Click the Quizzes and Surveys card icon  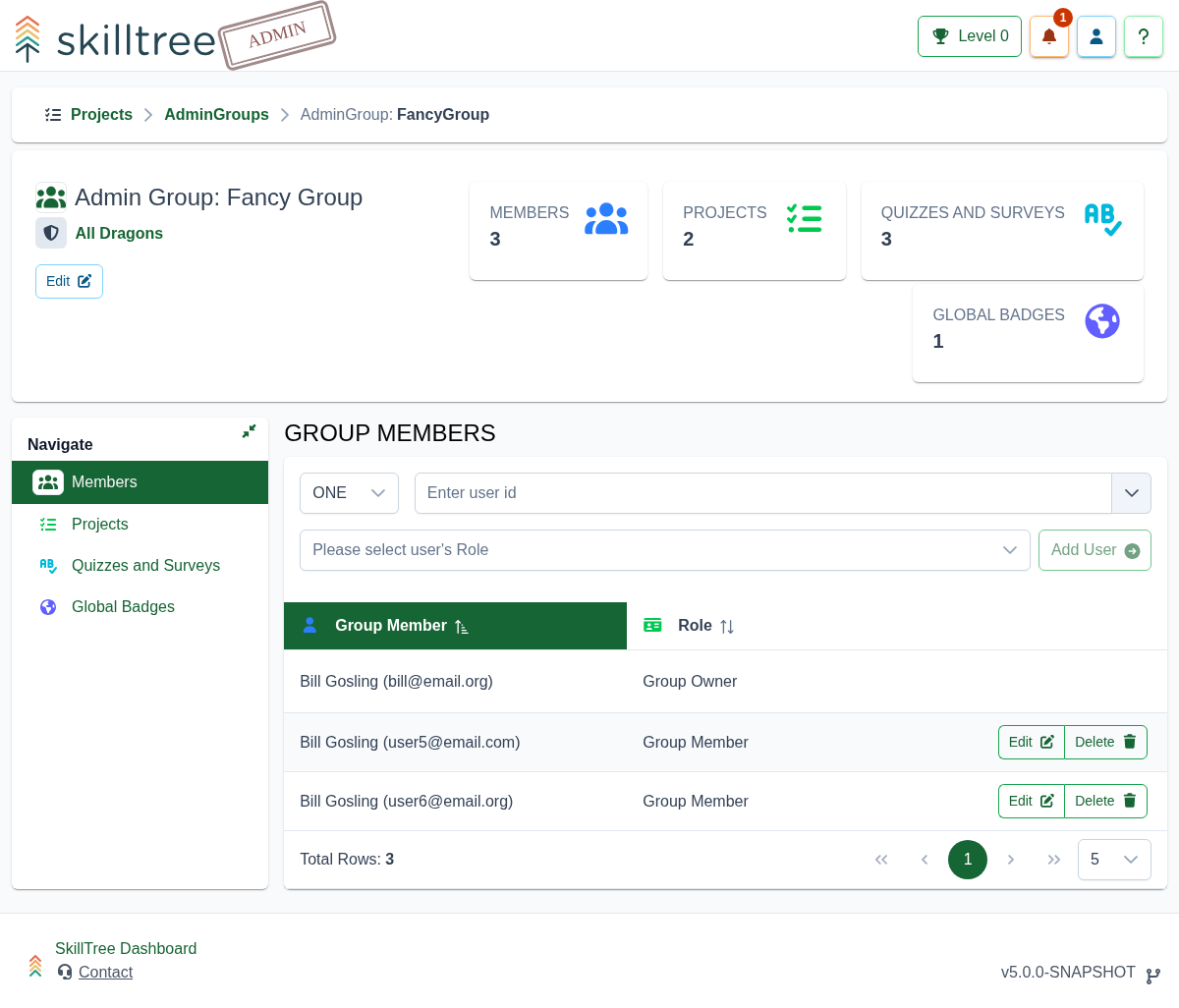tap(1103, 219)
